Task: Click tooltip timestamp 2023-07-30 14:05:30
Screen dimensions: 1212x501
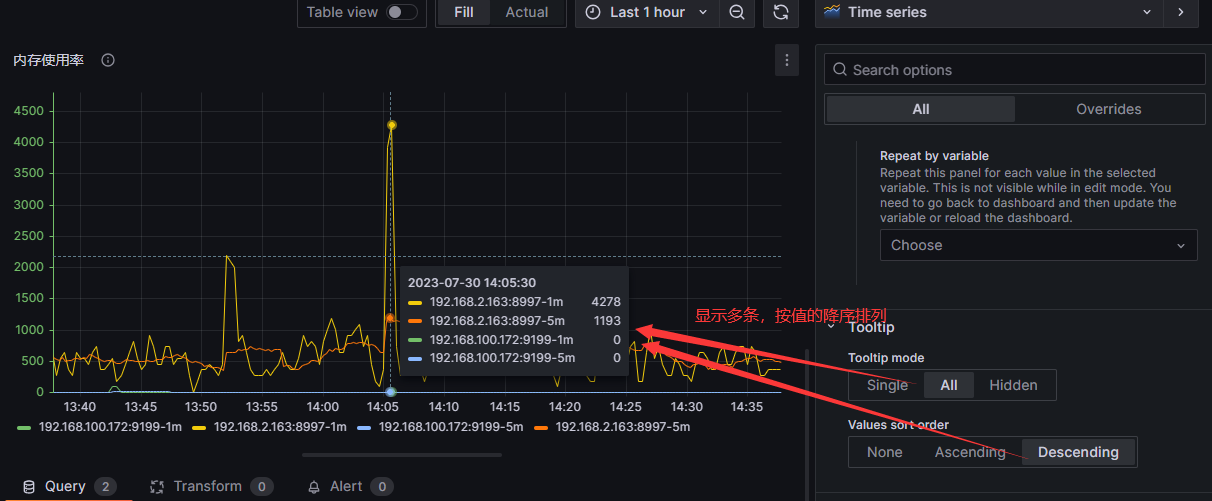Action: tap(472, 283)
